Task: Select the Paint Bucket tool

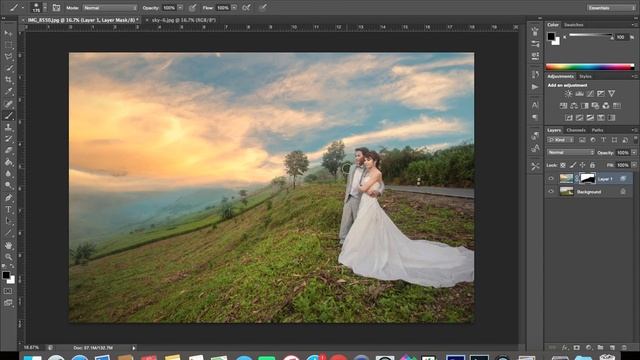Action: (8, 162)
